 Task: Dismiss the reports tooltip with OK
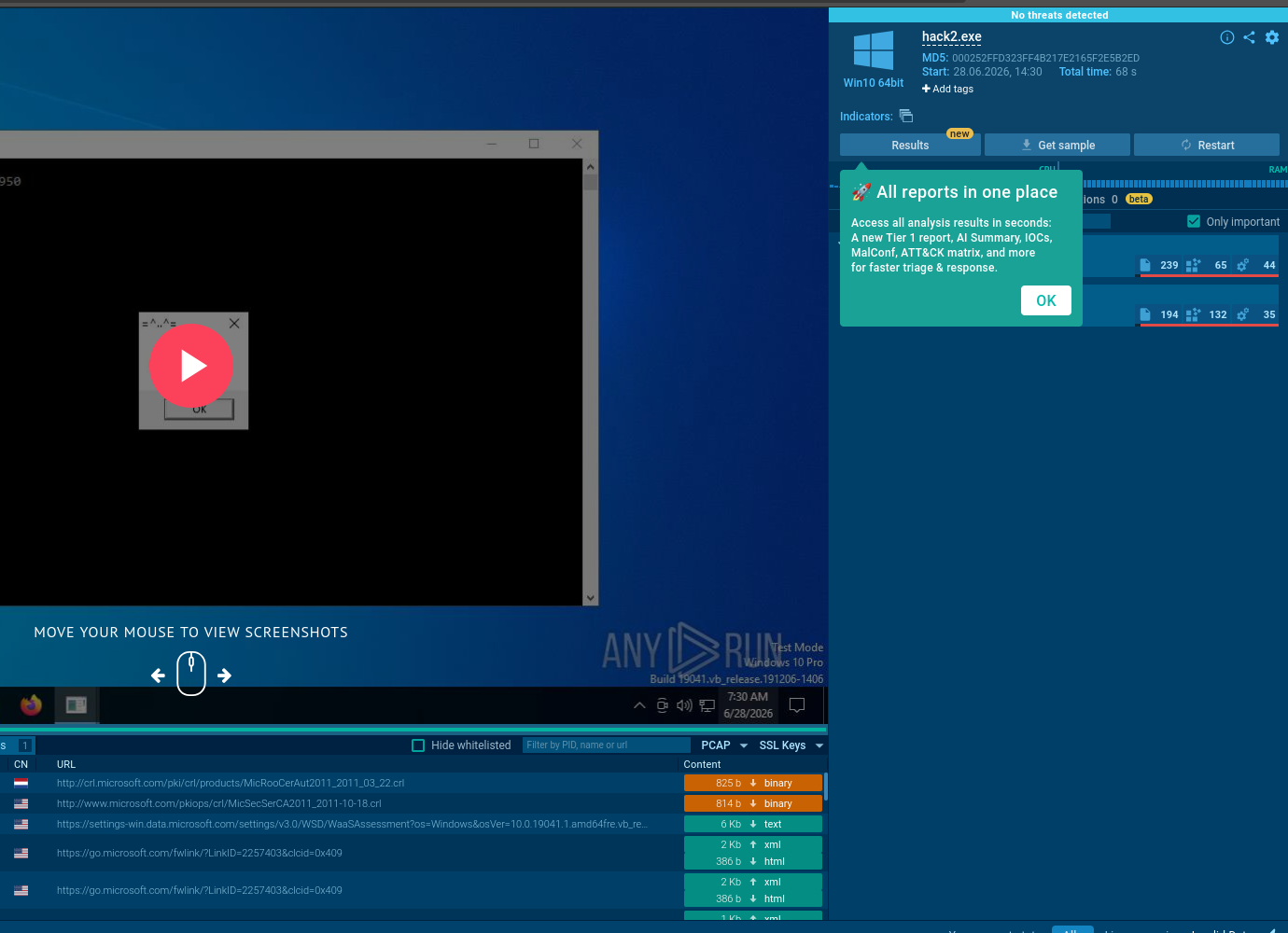(1046, 300)
